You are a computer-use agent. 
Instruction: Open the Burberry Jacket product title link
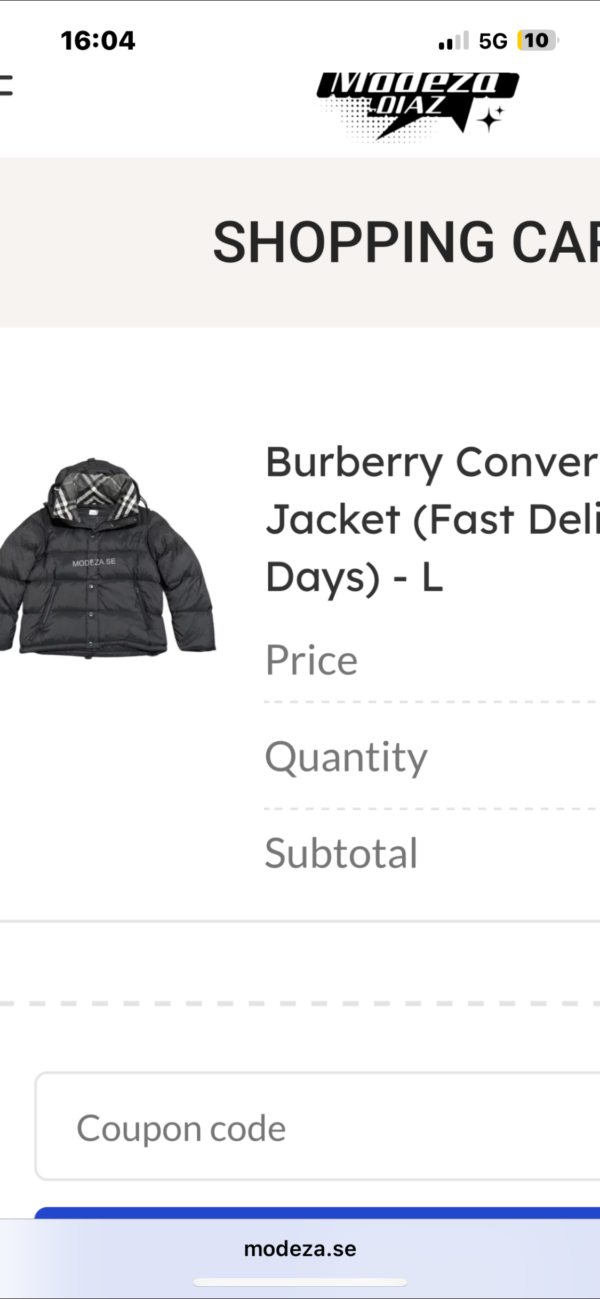432,520
